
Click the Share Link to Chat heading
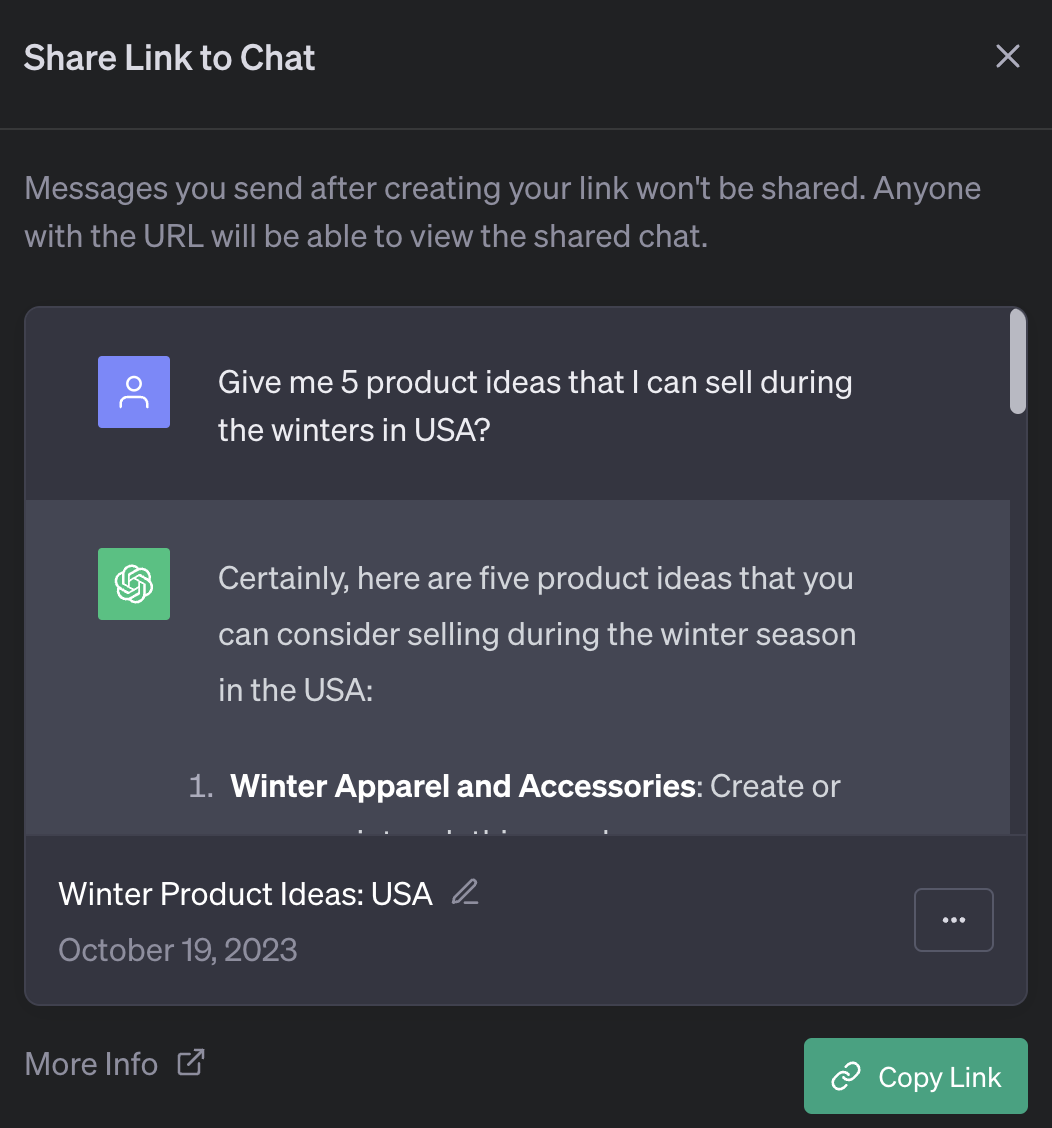pyautogui.click(x=170, y=58)
